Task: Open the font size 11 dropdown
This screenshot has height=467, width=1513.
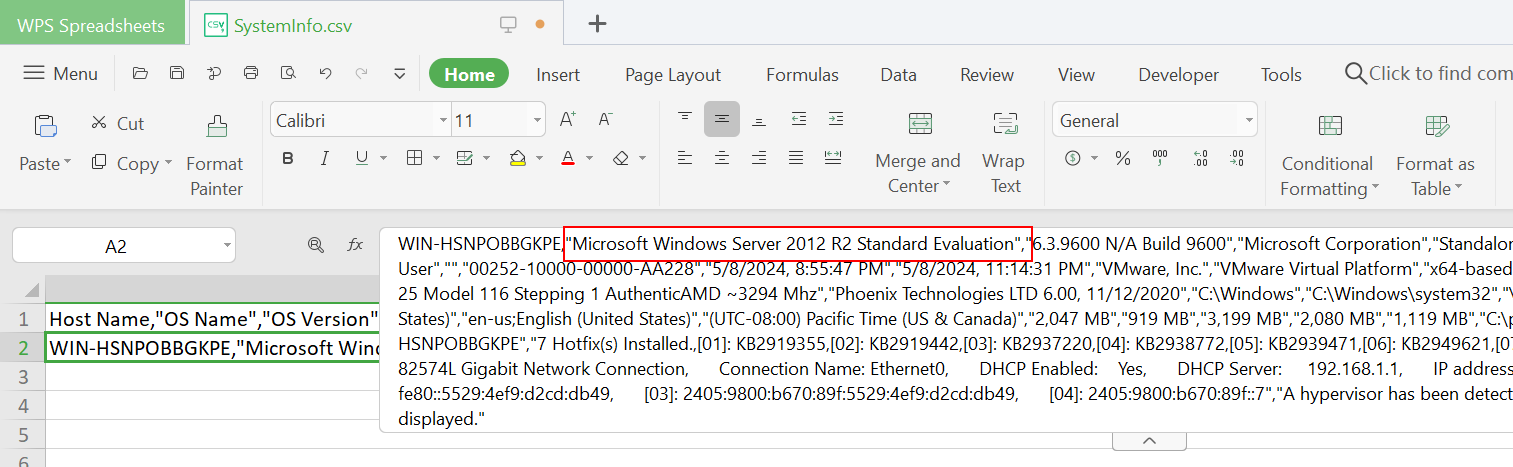Action: [x=537, y=120]
